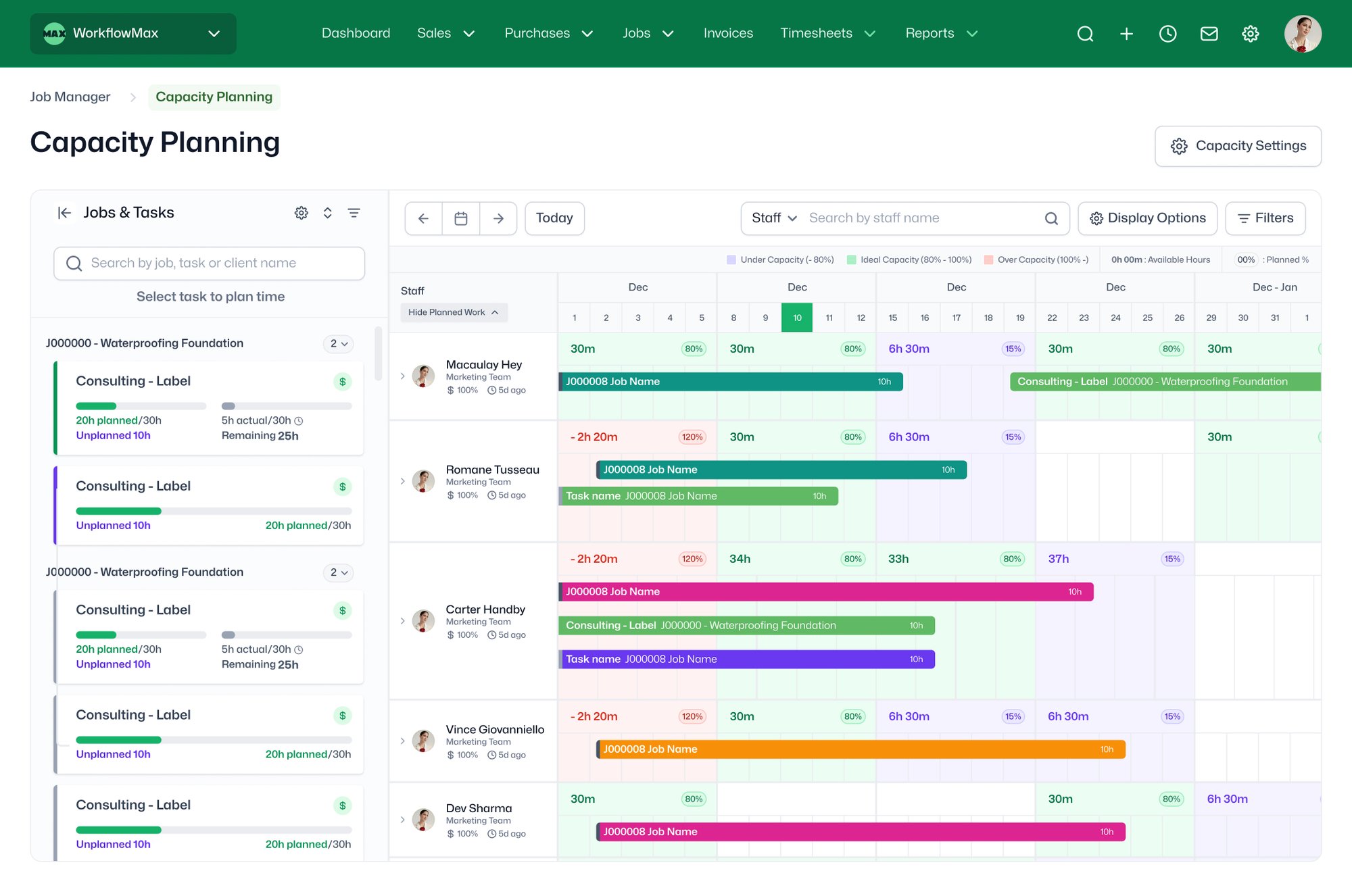Open the Staff search type dropdown
This screenshot has height=896, width=1352.
pyautogui.click(x=774, y=218)
